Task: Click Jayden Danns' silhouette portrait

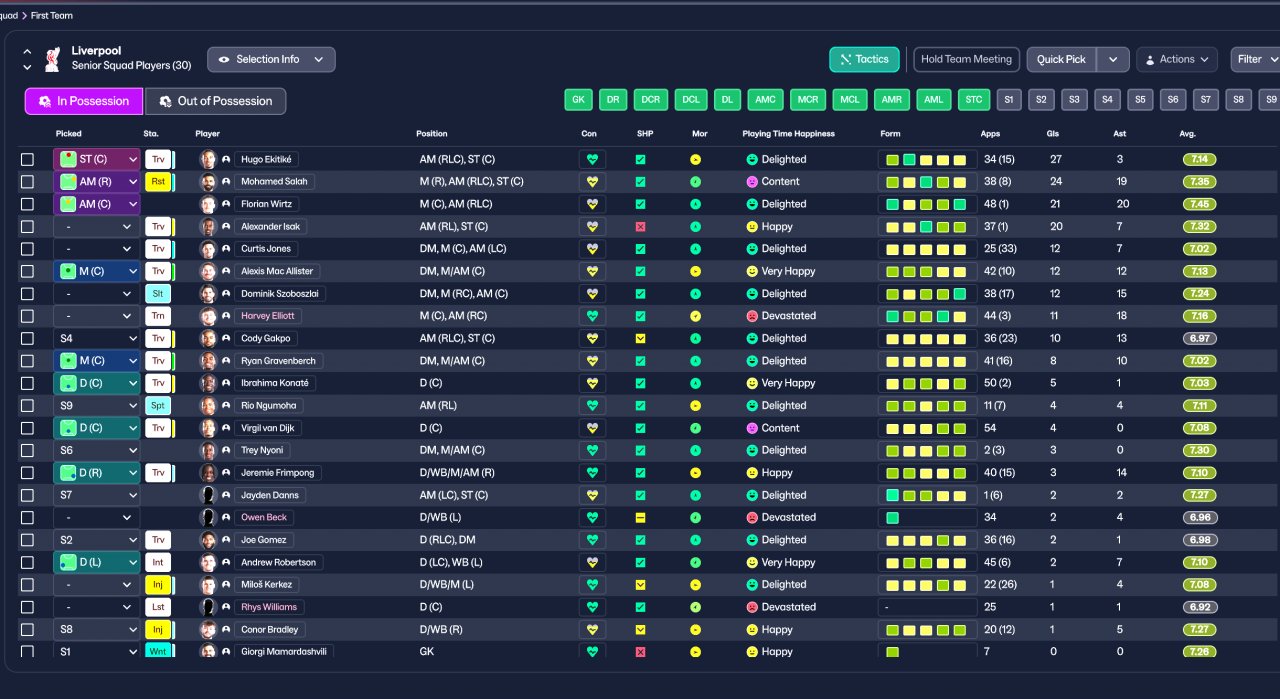Action: coord(208,495)
